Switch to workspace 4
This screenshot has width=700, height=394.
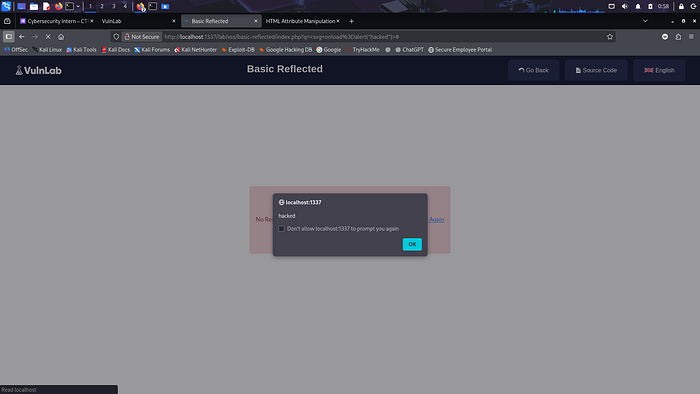[125, 6]
